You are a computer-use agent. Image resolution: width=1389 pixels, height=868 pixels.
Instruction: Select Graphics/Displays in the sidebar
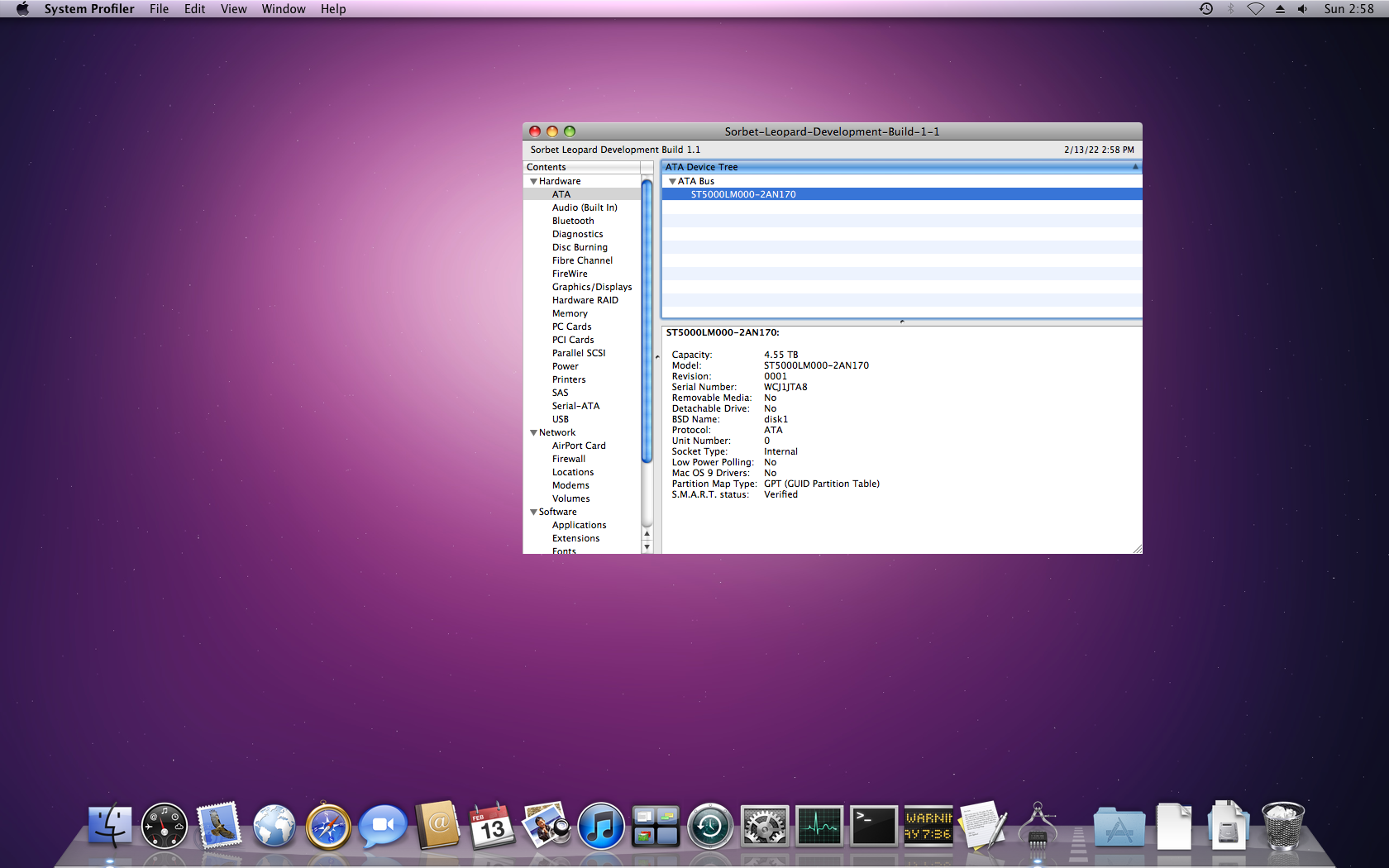pos(592,287)
